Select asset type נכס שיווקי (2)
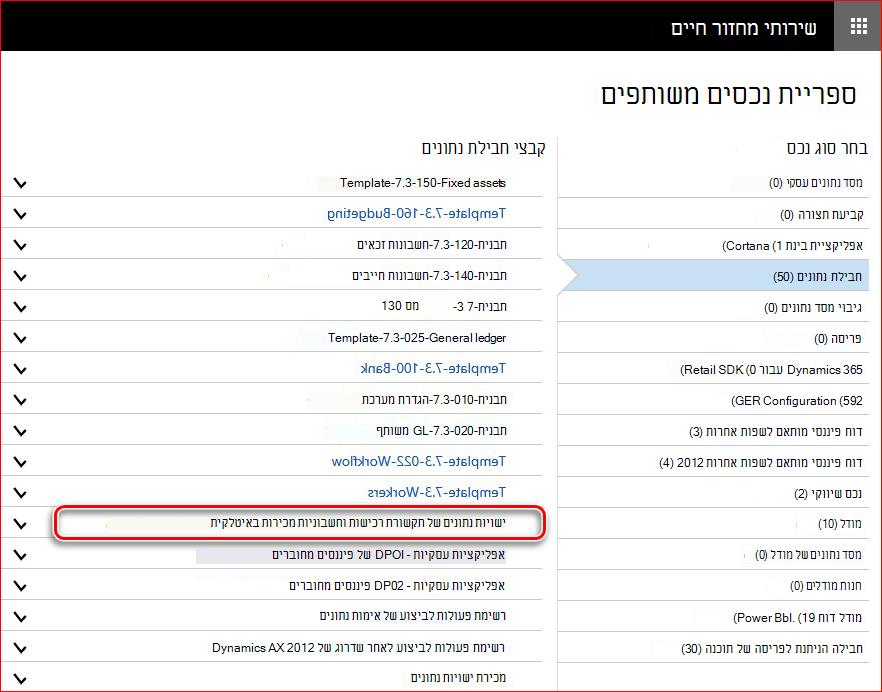This screenshot has height=692, width=882. click(827, 493)
